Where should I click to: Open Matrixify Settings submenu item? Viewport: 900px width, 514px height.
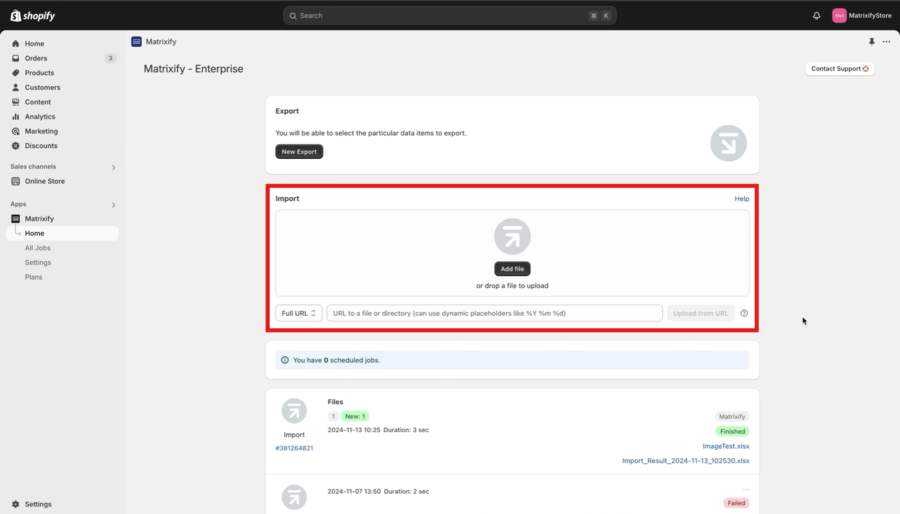tap(38, 263)
